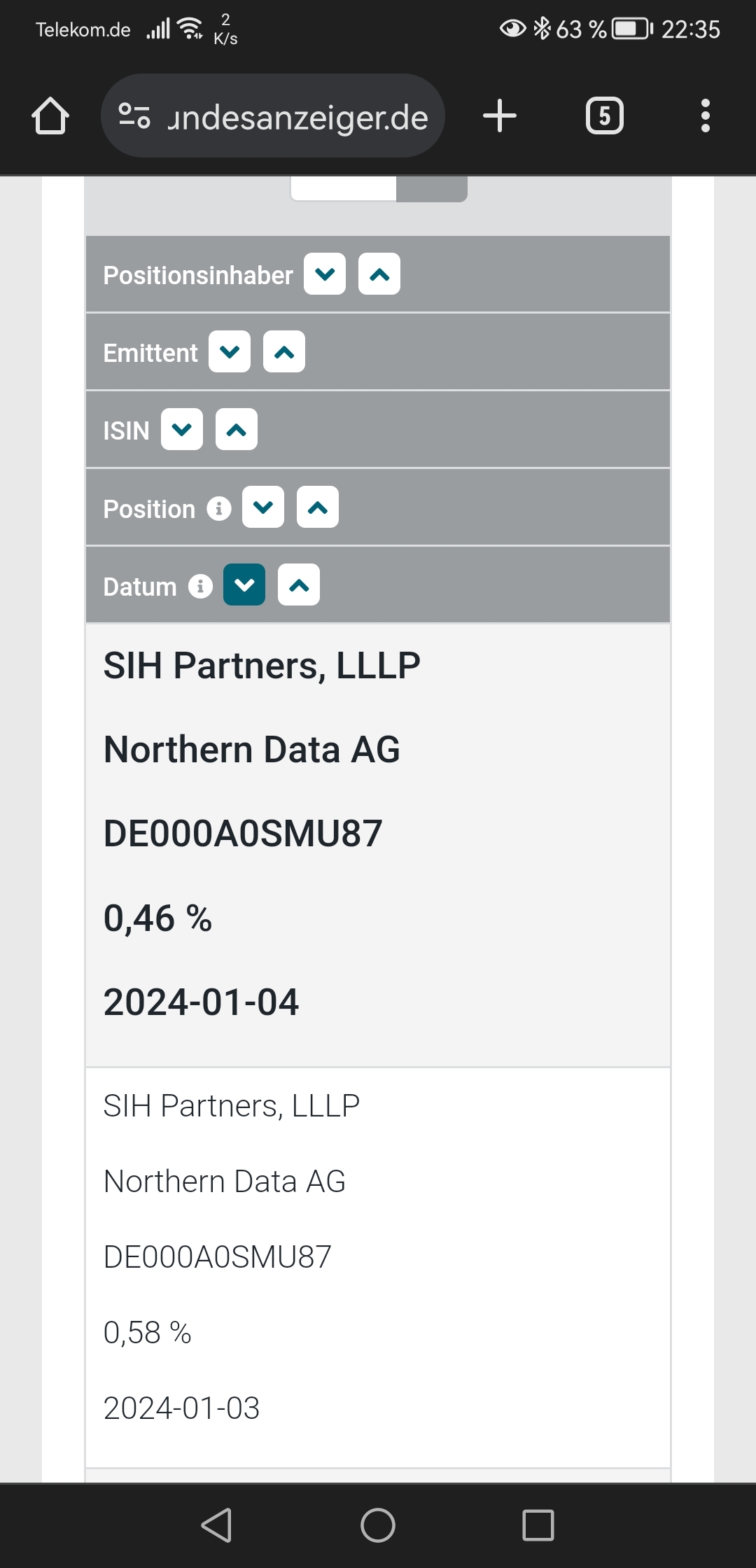Toggle ascending sort on the Position column
Viewport: 756px width, 1568px height.
click(x=318, y=506)
